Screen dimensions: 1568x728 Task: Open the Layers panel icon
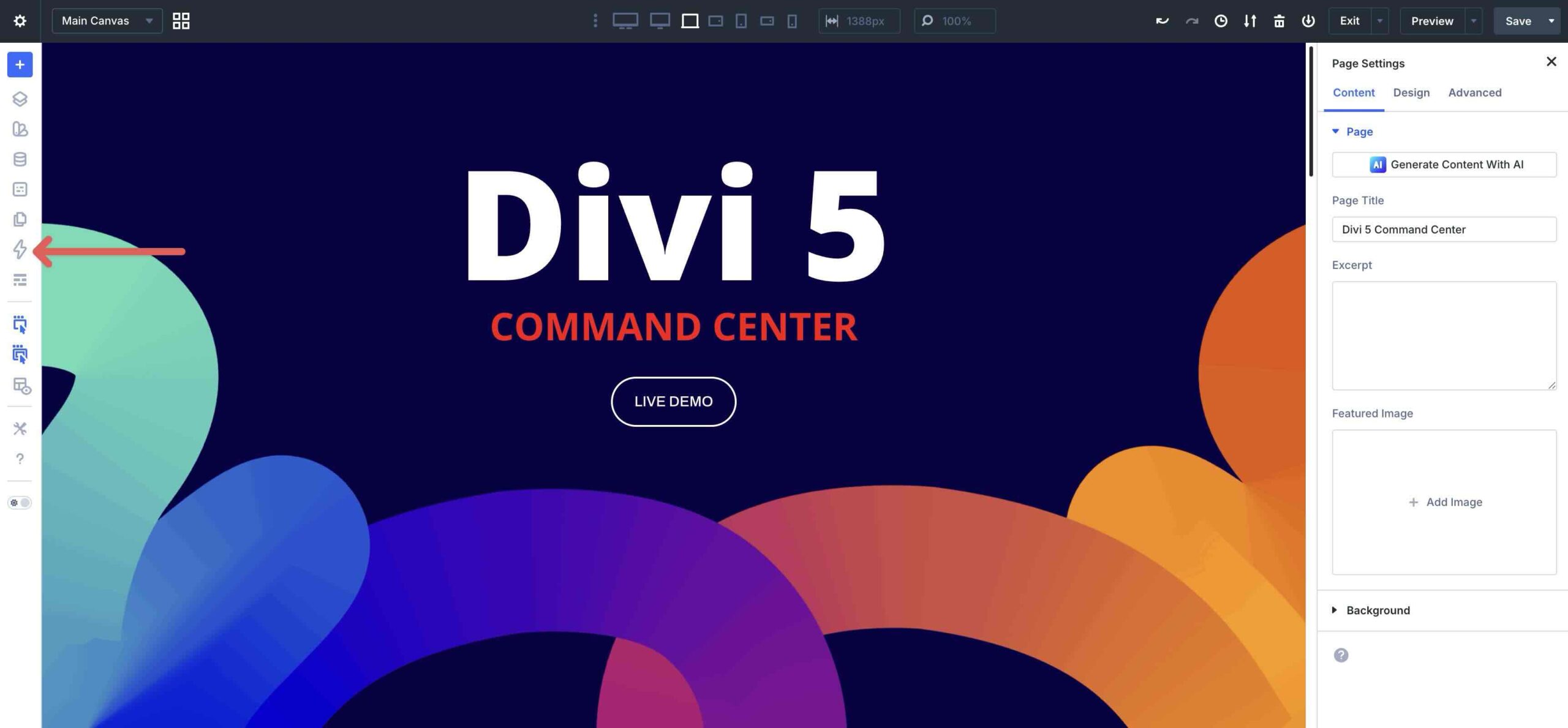(x=20, y=99)
